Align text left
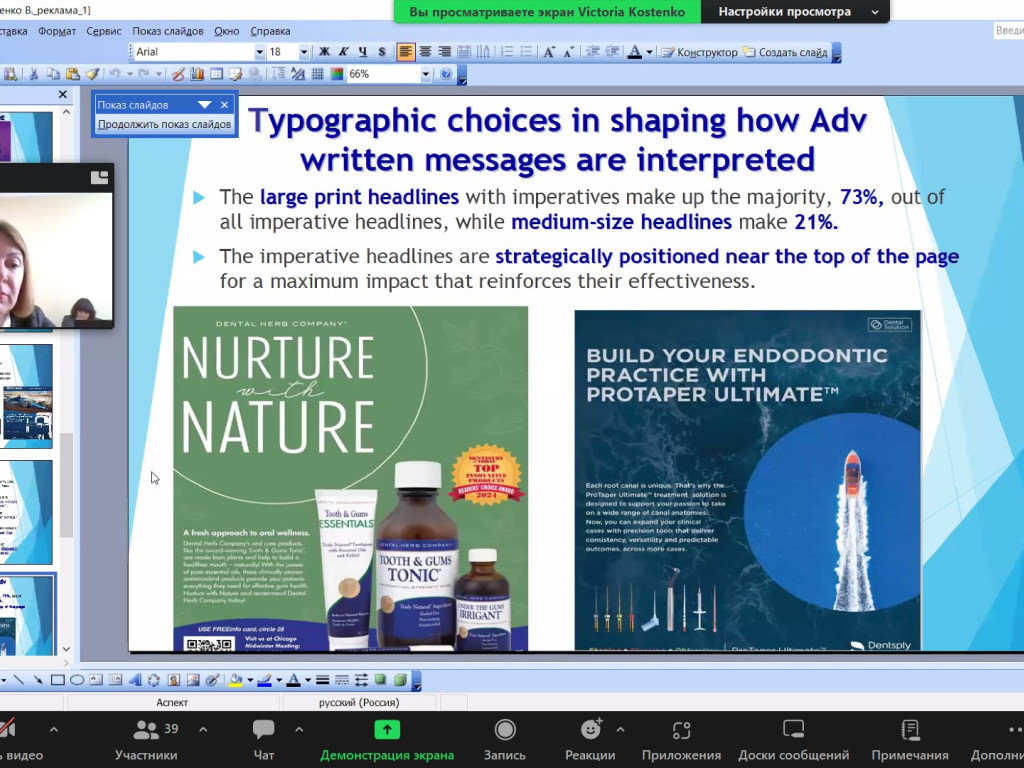Viewport: 1024px width, 768px height. pos(406,52)
